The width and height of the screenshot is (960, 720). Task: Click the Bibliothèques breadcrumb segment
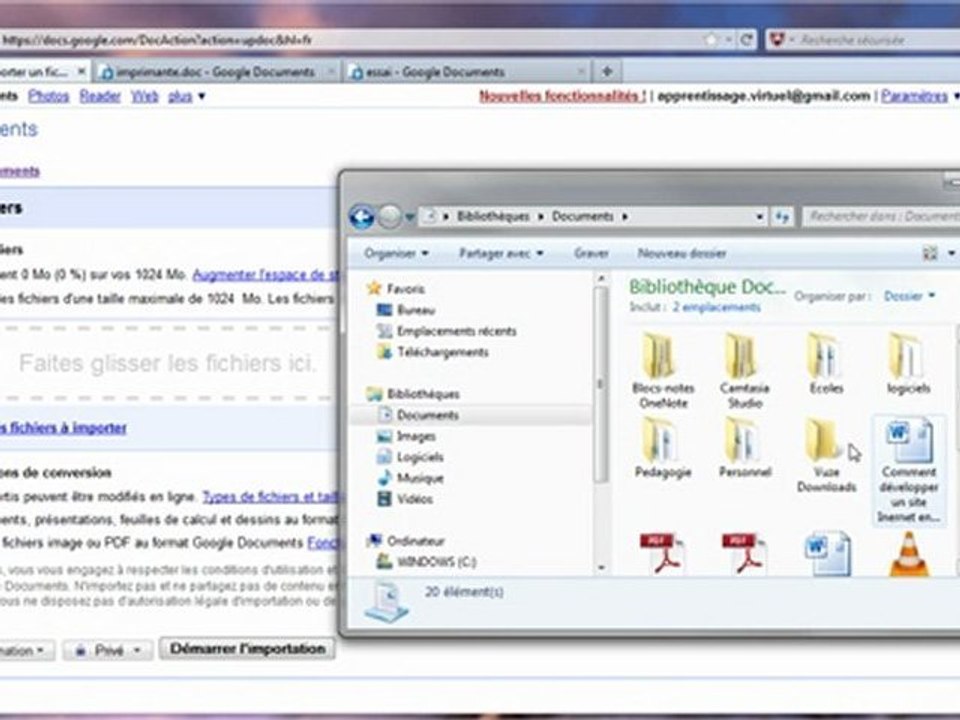point(493,217)
